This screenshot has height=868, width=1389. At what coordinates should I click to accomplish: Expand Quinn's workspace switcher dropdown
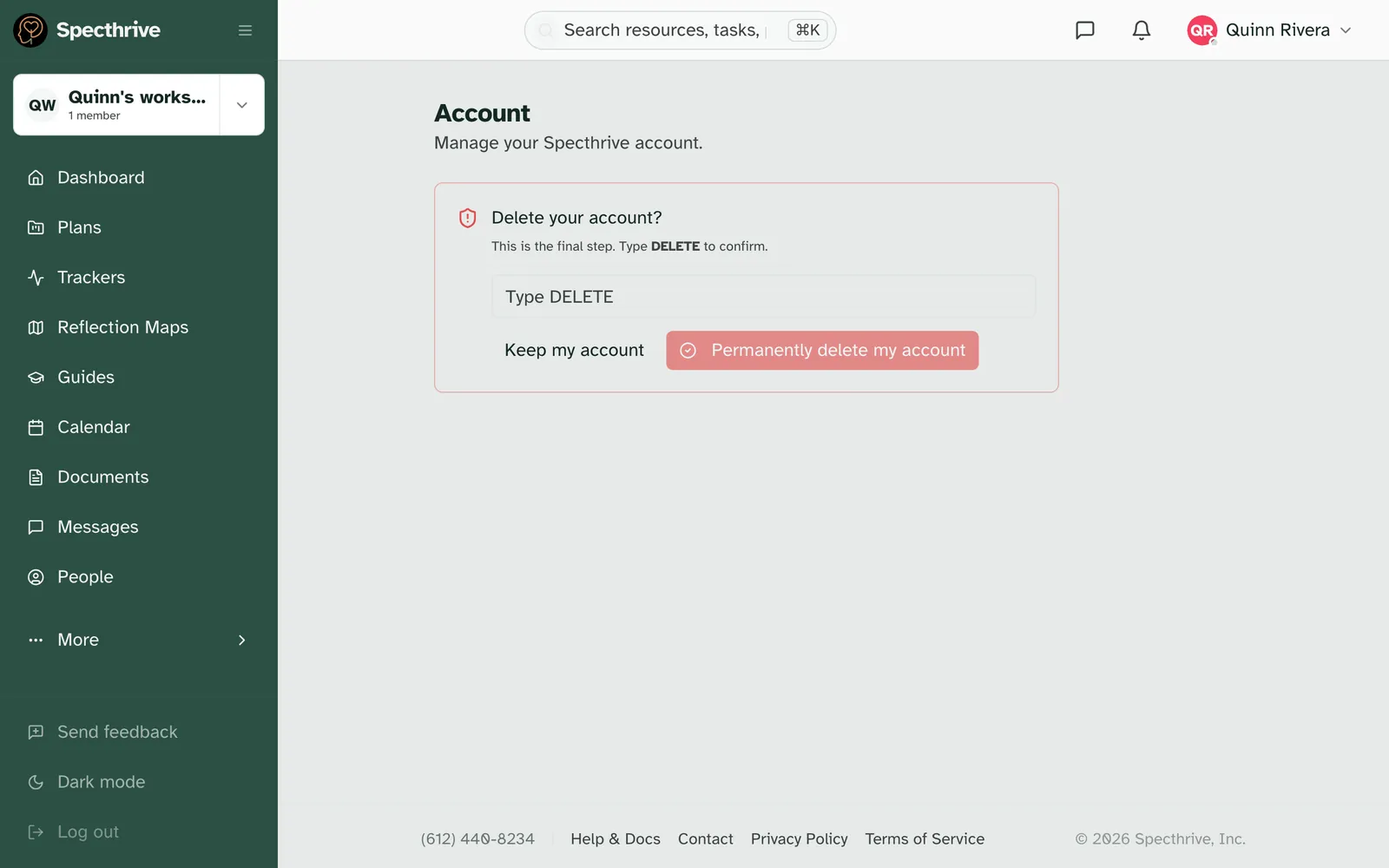(x=242, y=105)
